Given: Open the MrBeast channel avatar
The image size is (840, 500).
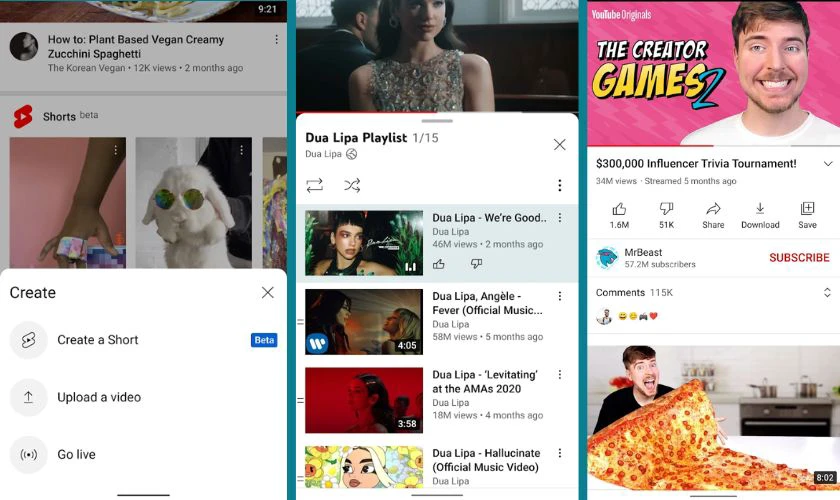Looking at the screenshot, I should pyautogui.click(x=607, y=258).
